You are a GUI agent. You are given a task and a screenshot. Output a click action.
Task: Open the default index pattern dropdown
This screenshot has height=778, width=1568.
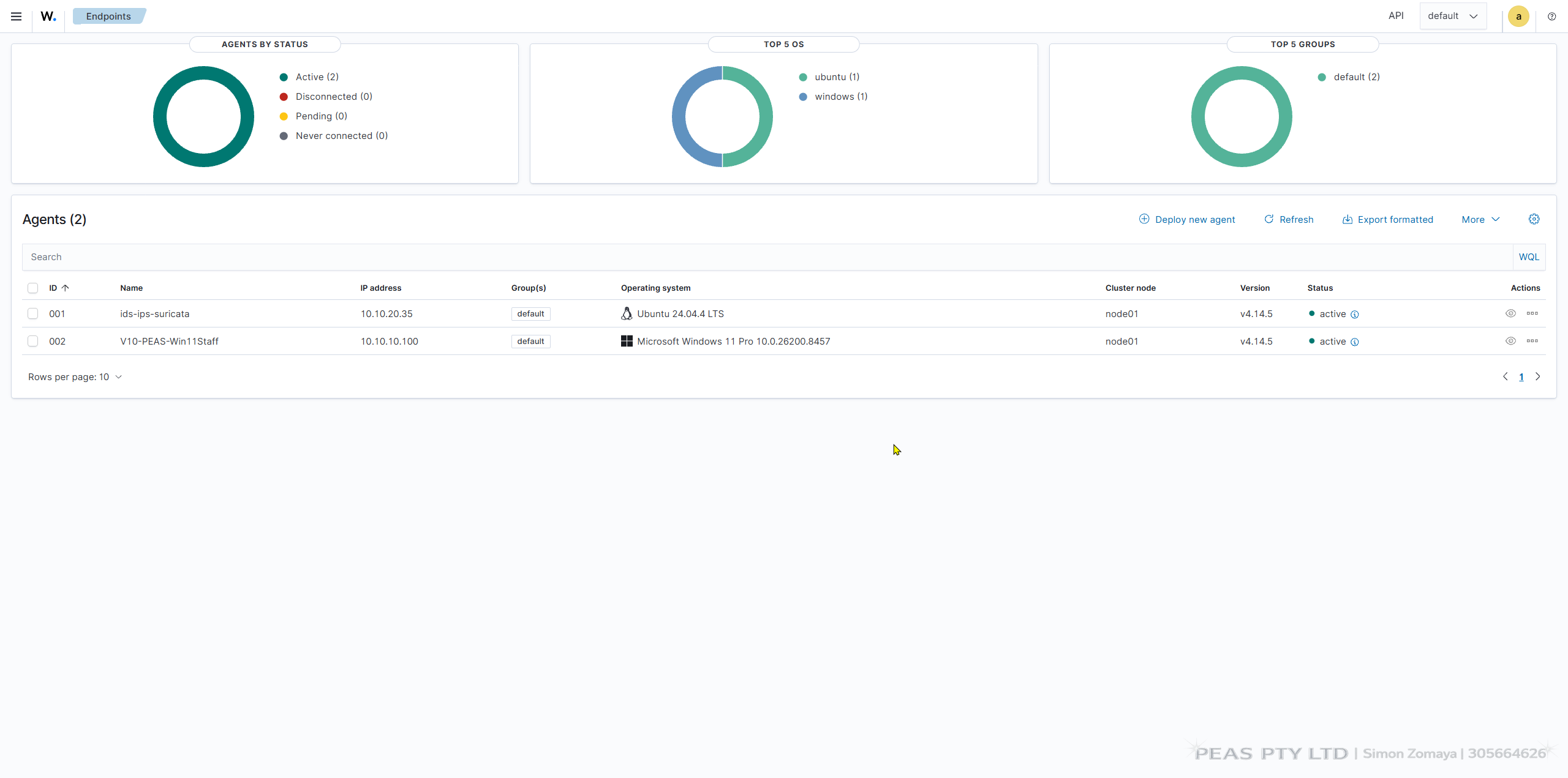[1453, 16]
